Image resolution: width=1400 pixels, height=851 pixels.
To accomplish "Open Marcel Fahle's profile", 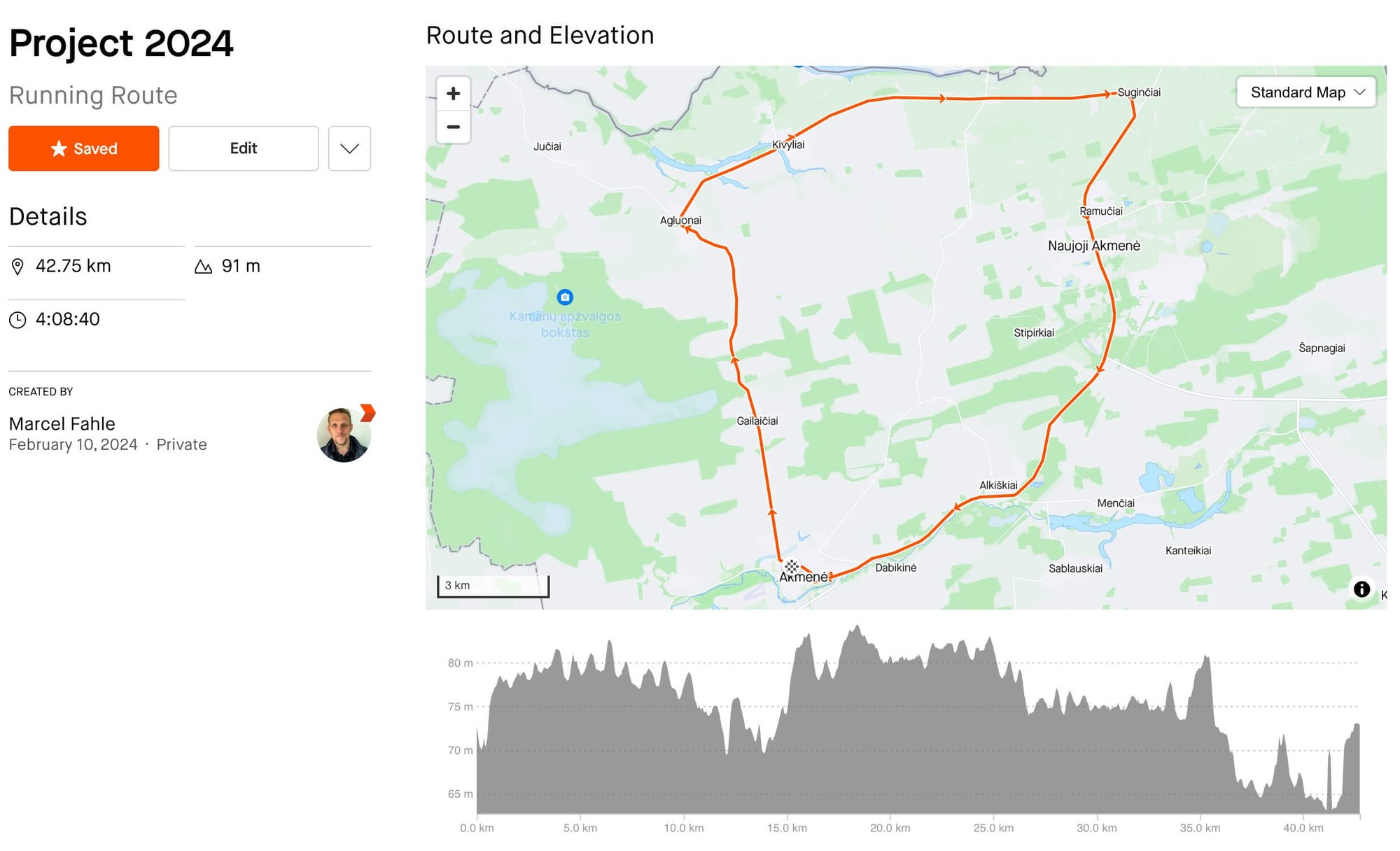I will [62, 423].
